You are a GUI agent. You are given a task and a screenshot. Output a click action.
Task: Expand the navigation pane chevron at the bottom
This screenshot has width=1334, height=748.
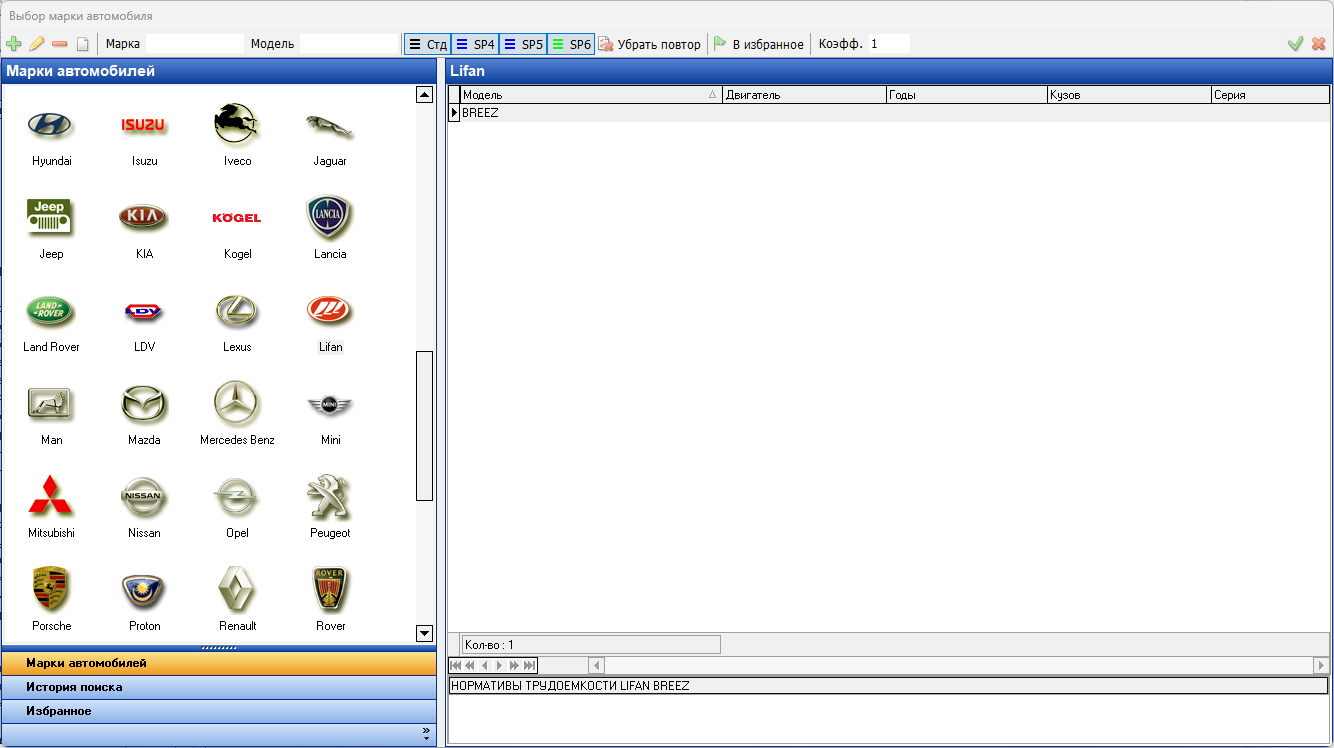pyautogui.click(x=427, y=734)
